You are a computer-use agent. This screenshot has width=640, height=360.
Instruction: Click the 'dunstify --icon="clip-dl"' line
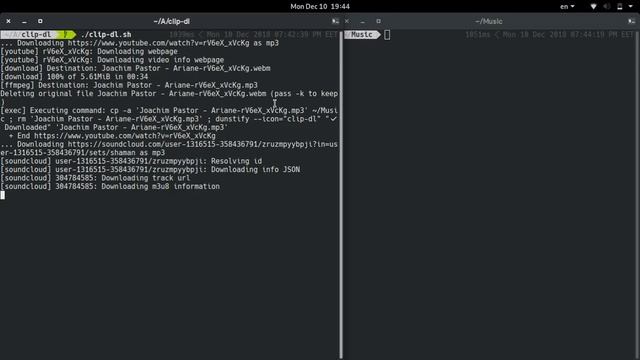[x=169, y=119]
